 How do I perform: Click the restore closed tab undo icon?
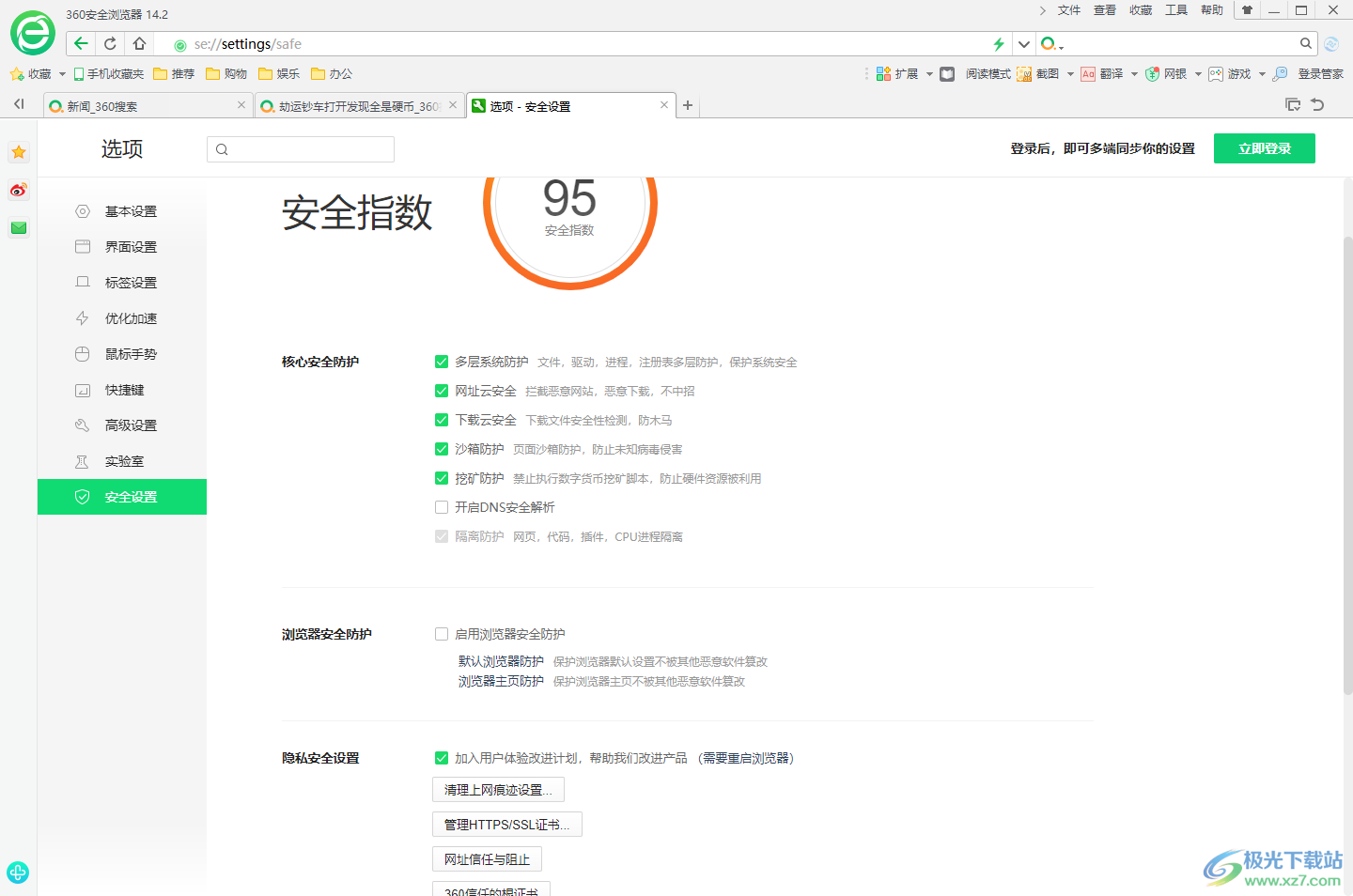point(1317,104)
